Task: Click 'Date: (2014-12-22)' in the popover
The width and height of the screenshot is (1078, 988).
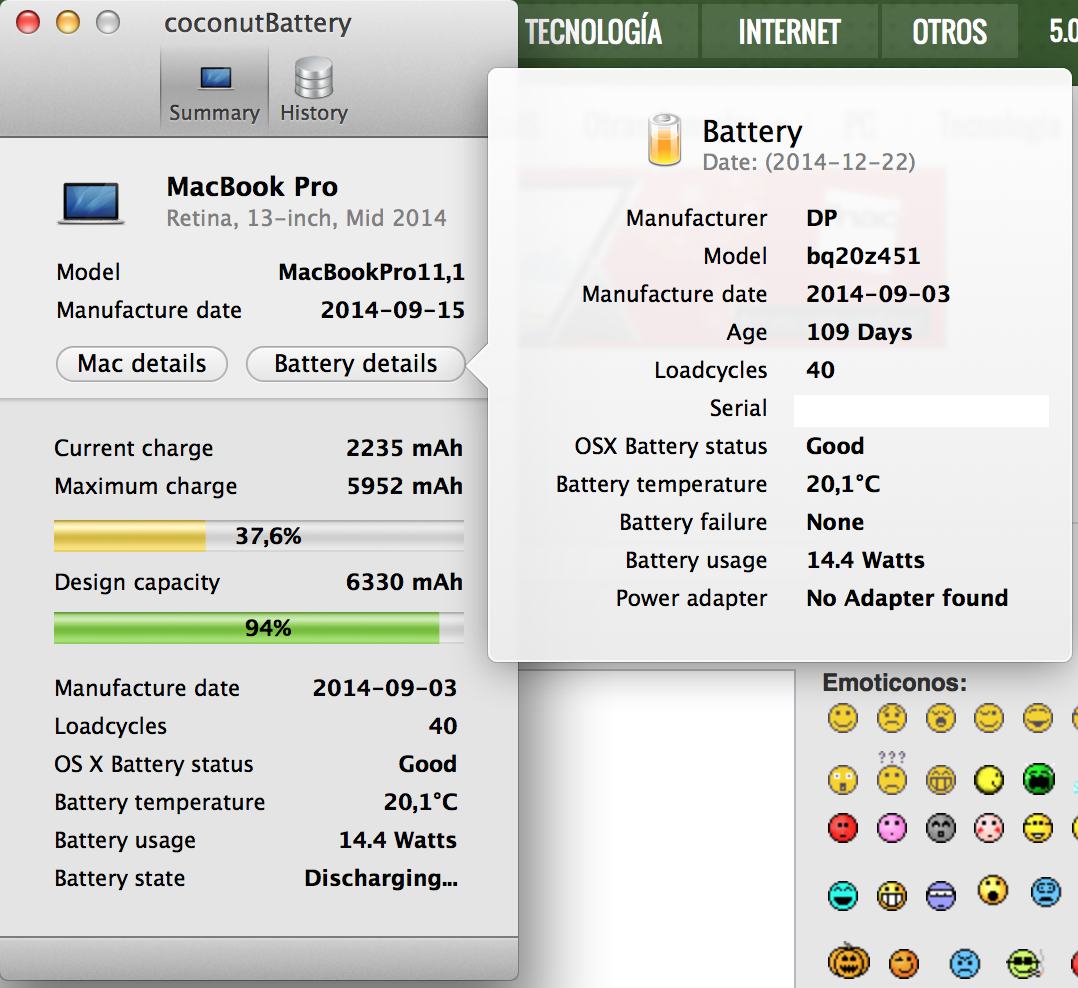Action: [x=808, y=162]
